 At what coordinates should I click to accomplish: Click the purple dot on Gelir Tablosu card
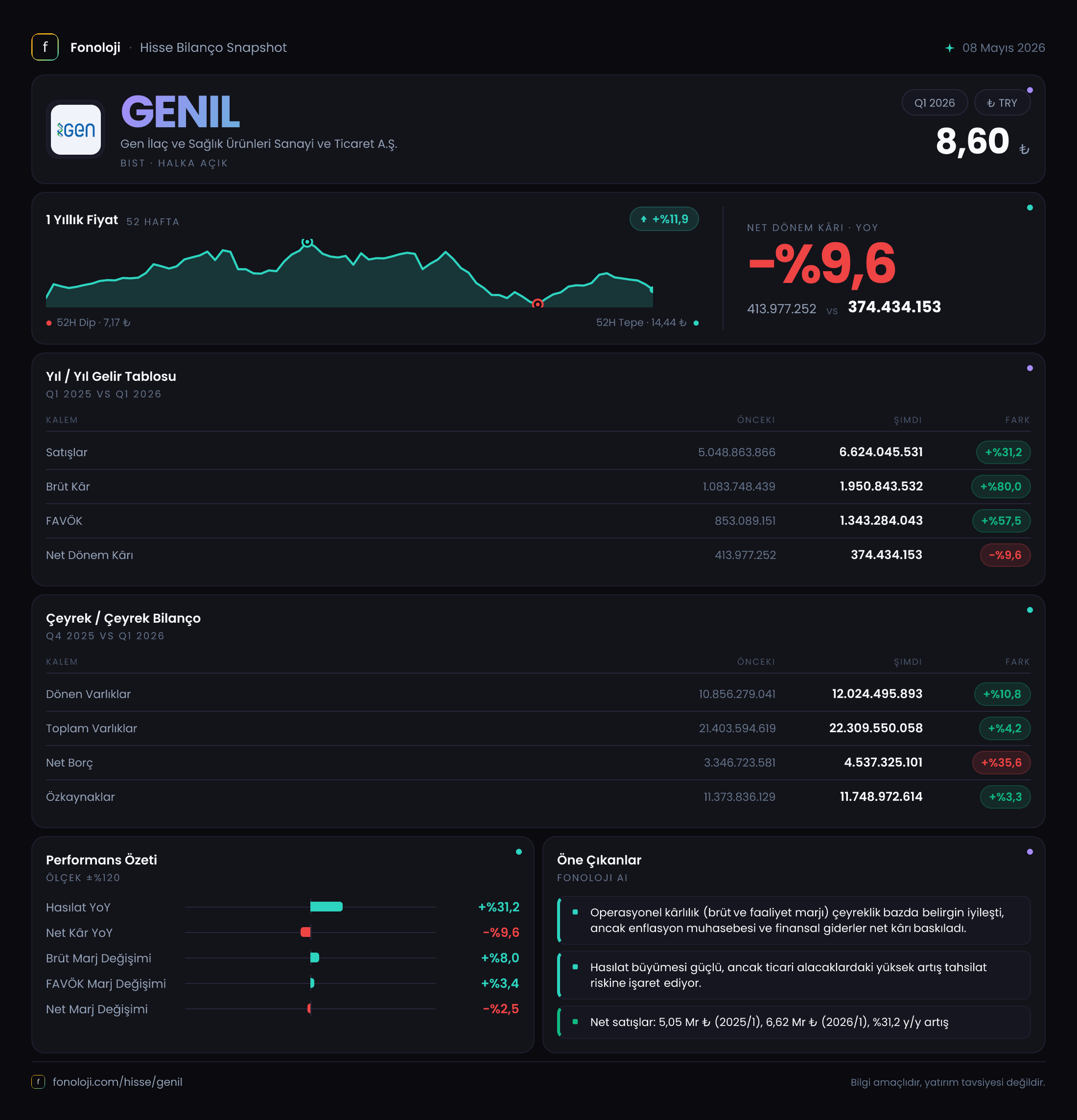pyautogui.click(x=1030, y=369)
